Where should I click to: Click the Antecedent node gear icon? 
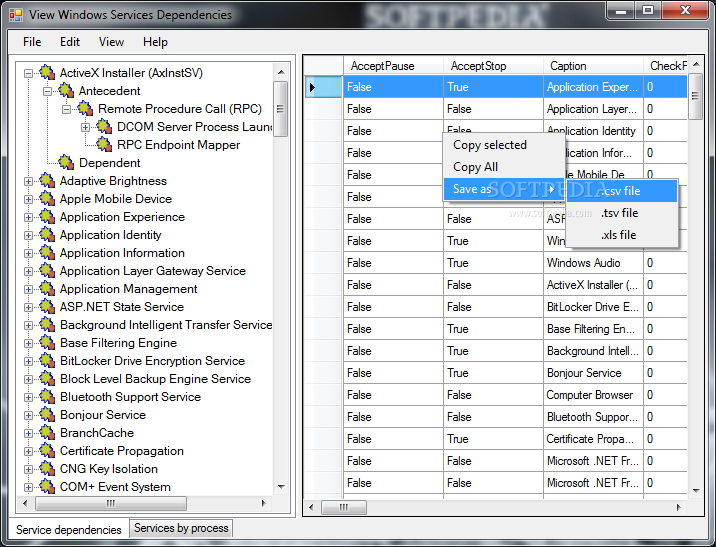click(67, 90)
